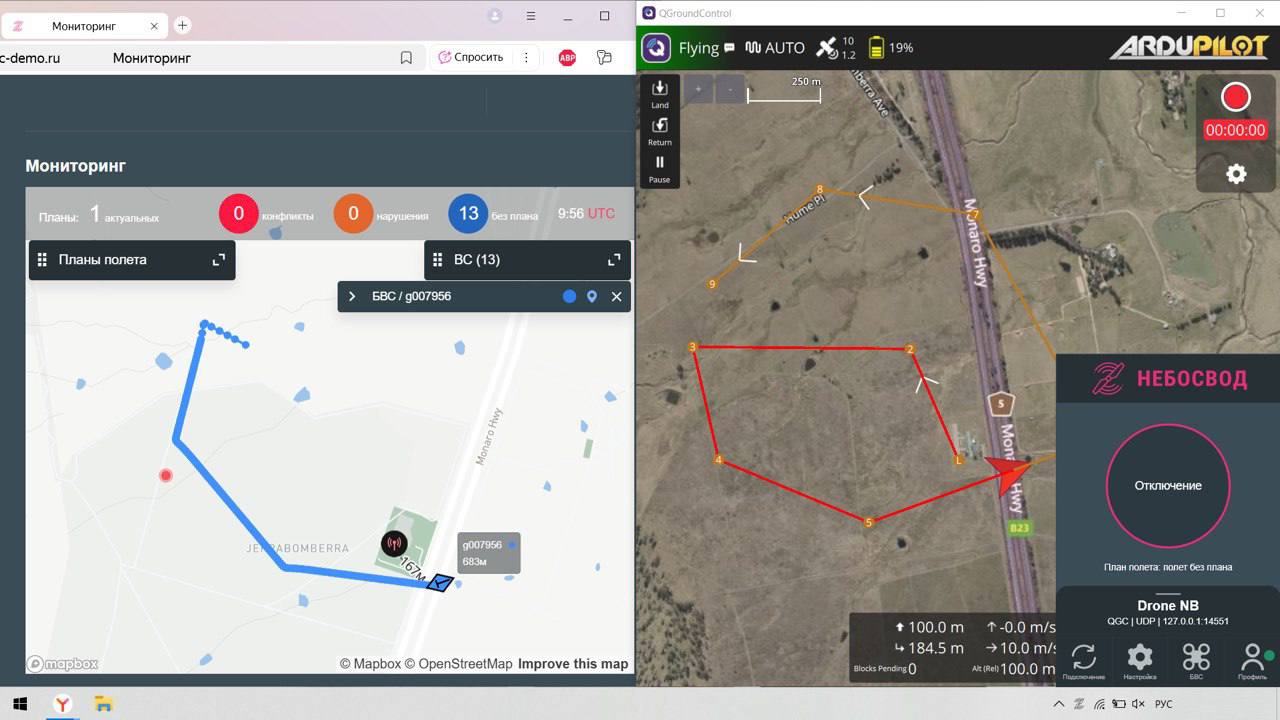
Task: Select waypoint 9 on the orange route
Action: [712, 284]
